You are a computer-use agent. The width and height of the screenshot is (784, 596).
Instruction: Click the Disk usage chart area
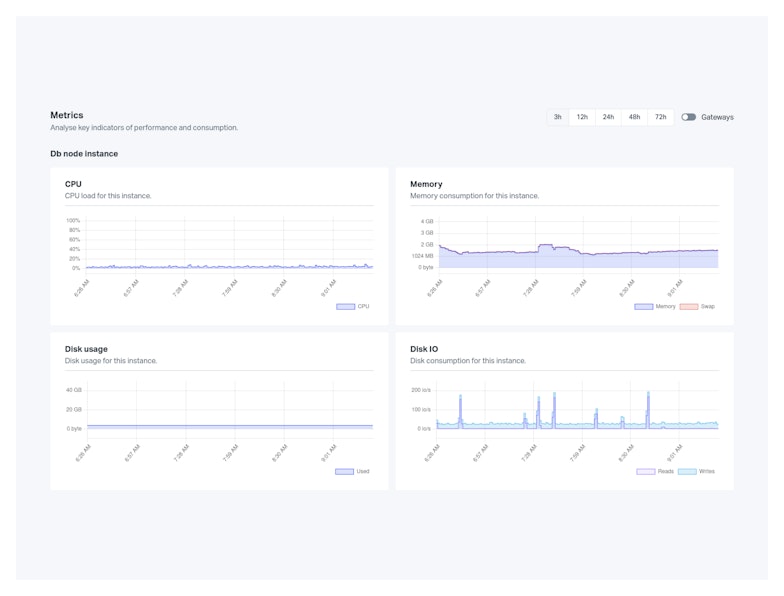click(228, 408)
